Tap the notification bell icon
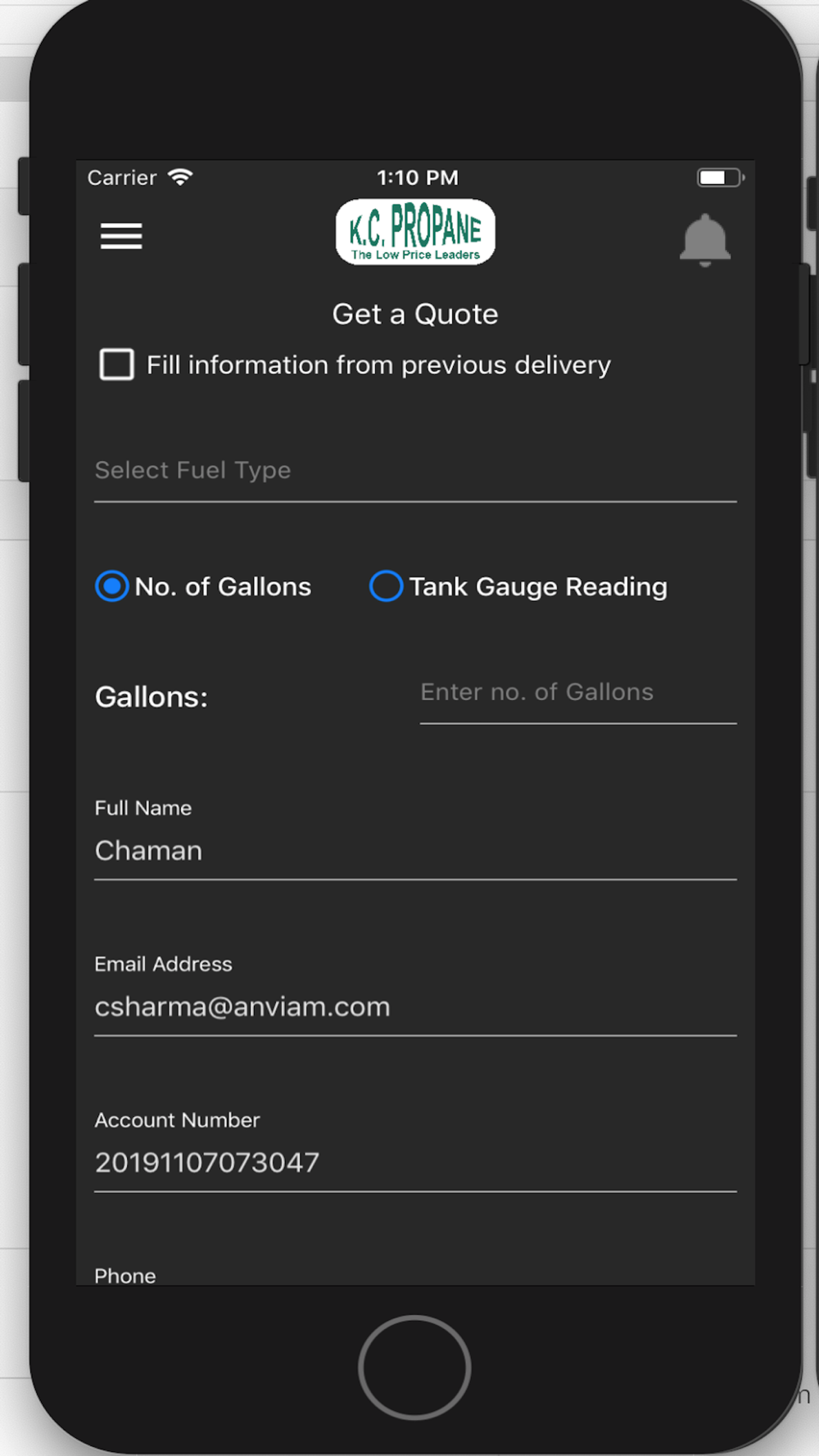The width and height of the screenshot is (819, 1456). [x=704, y=240]
